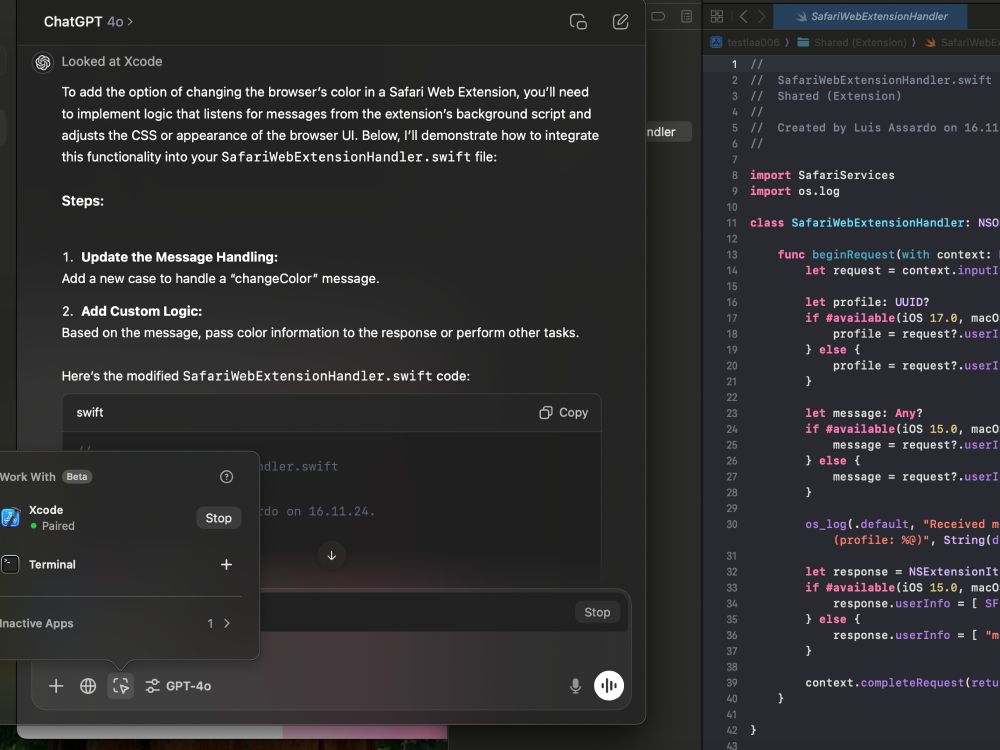Click 'context.completeRequest' line in Xcode

[902, 682]
